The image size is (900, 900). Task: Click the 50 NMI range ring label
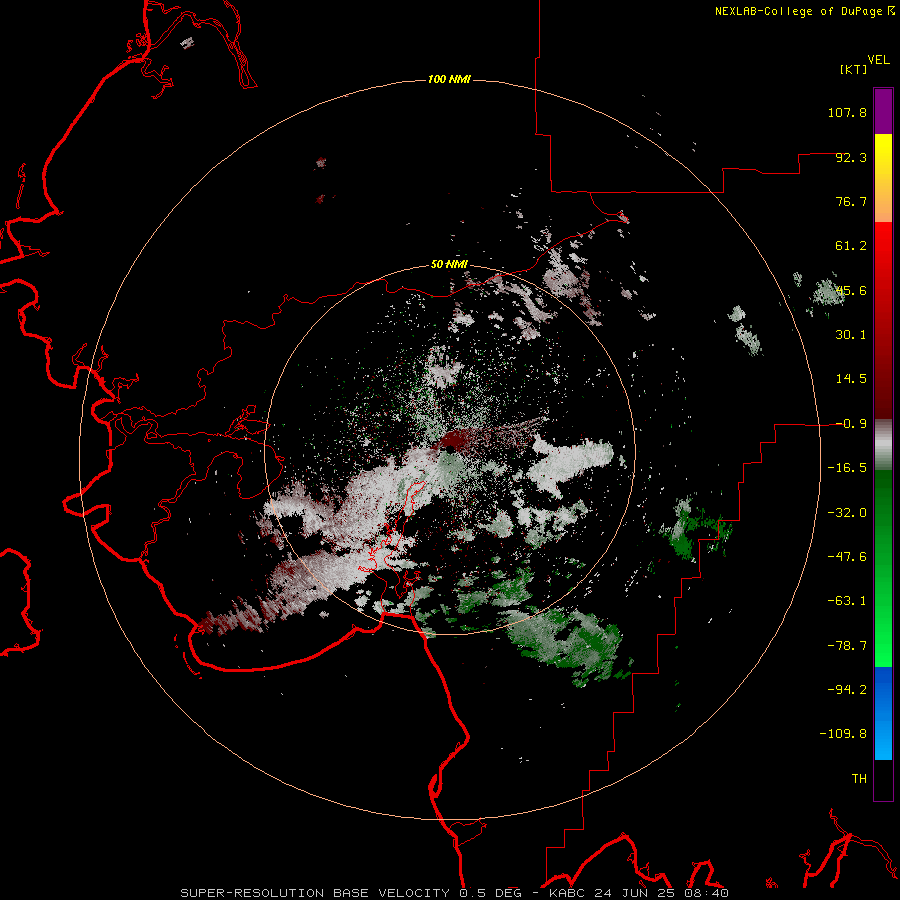pyautogui.click(x=449, y=265)
